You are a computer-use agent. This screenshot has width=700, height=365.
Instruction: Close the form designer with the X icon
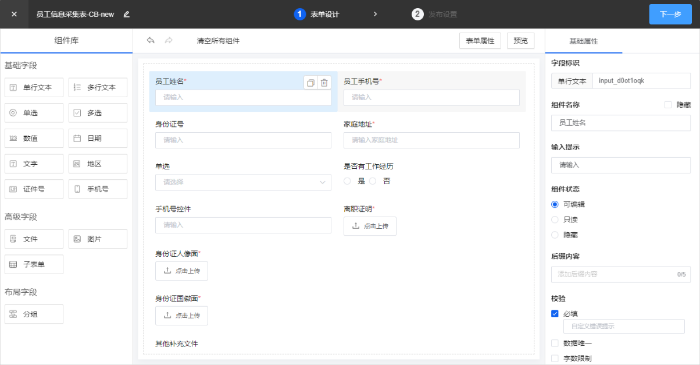pyautogui.click(x=14, y=14)
